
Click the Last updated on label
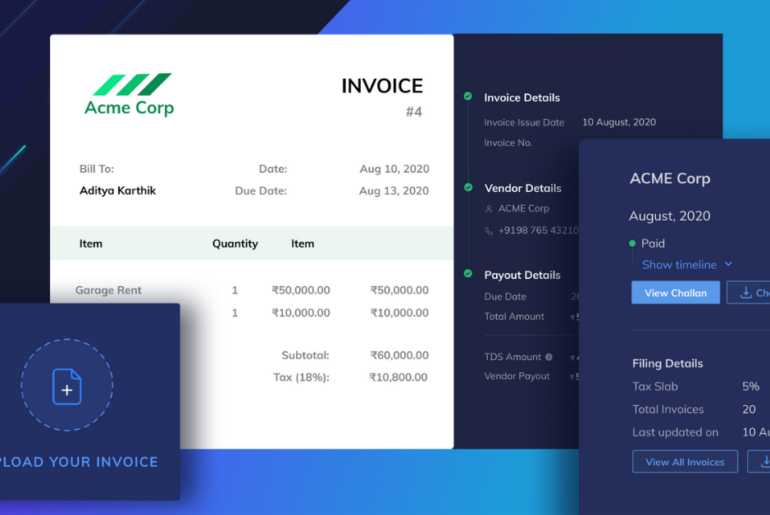pyautogui.click(x=675, y=433)
